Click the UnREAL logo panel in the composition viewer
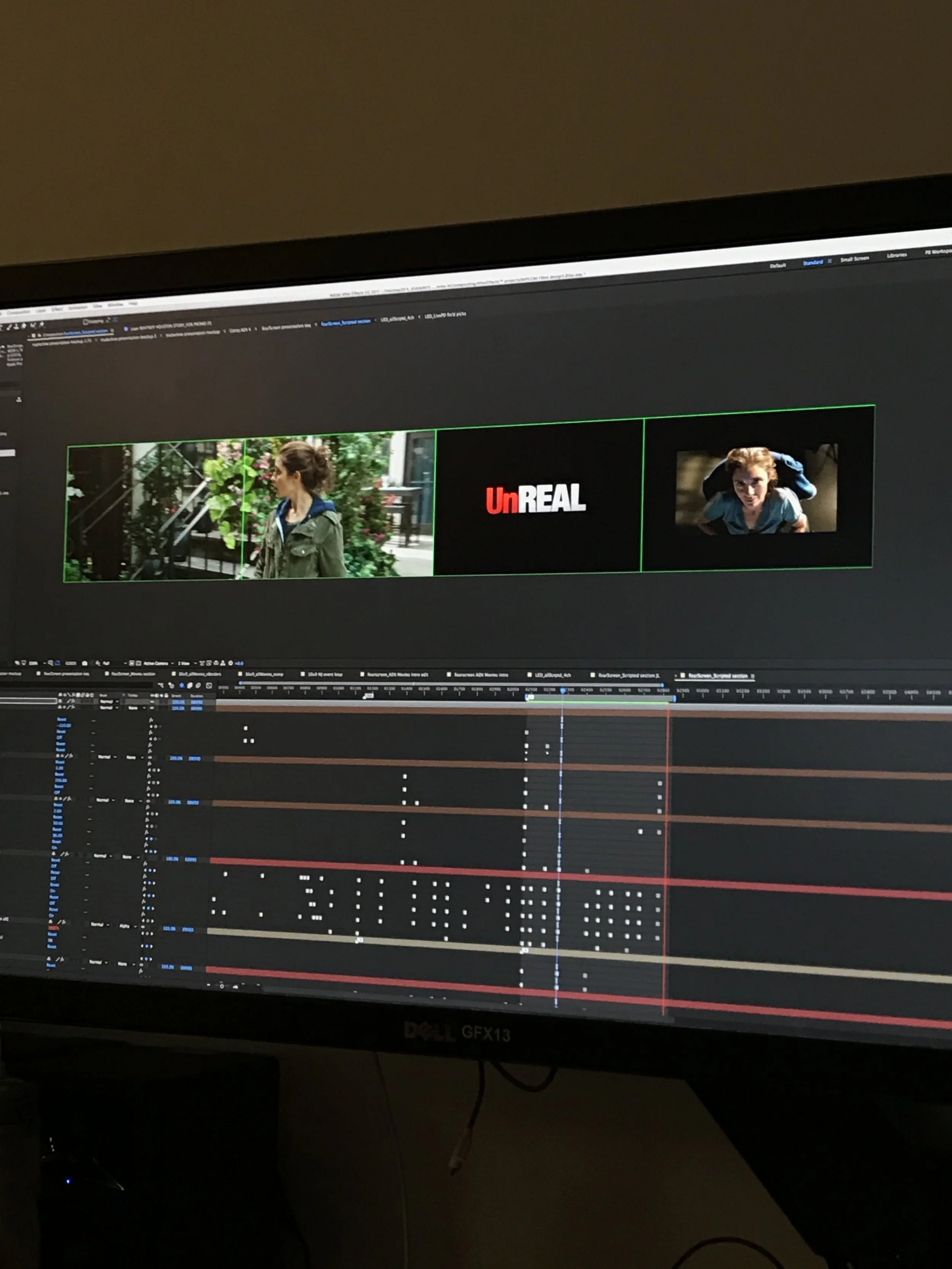This screenshot has width=952, height=1269. pos(538,498)
